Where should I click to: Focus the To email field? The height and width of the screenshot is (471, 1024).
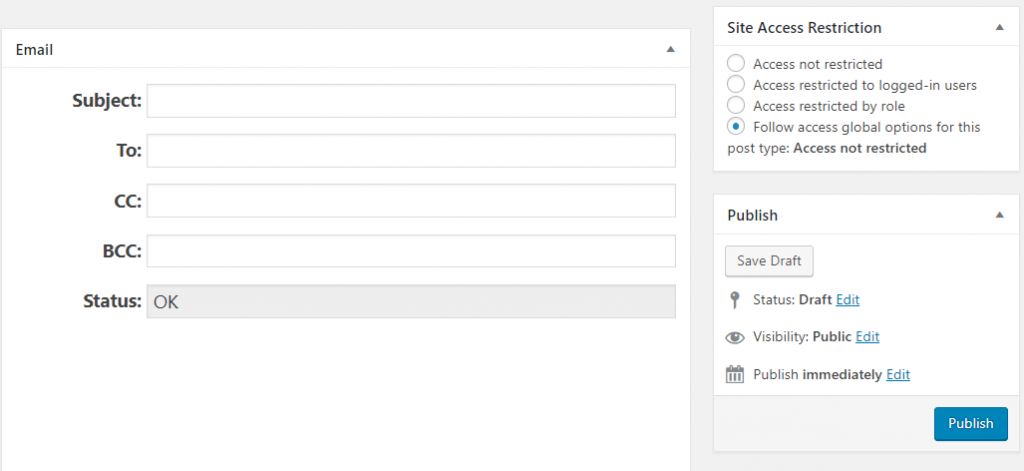(x=411, y=151)
